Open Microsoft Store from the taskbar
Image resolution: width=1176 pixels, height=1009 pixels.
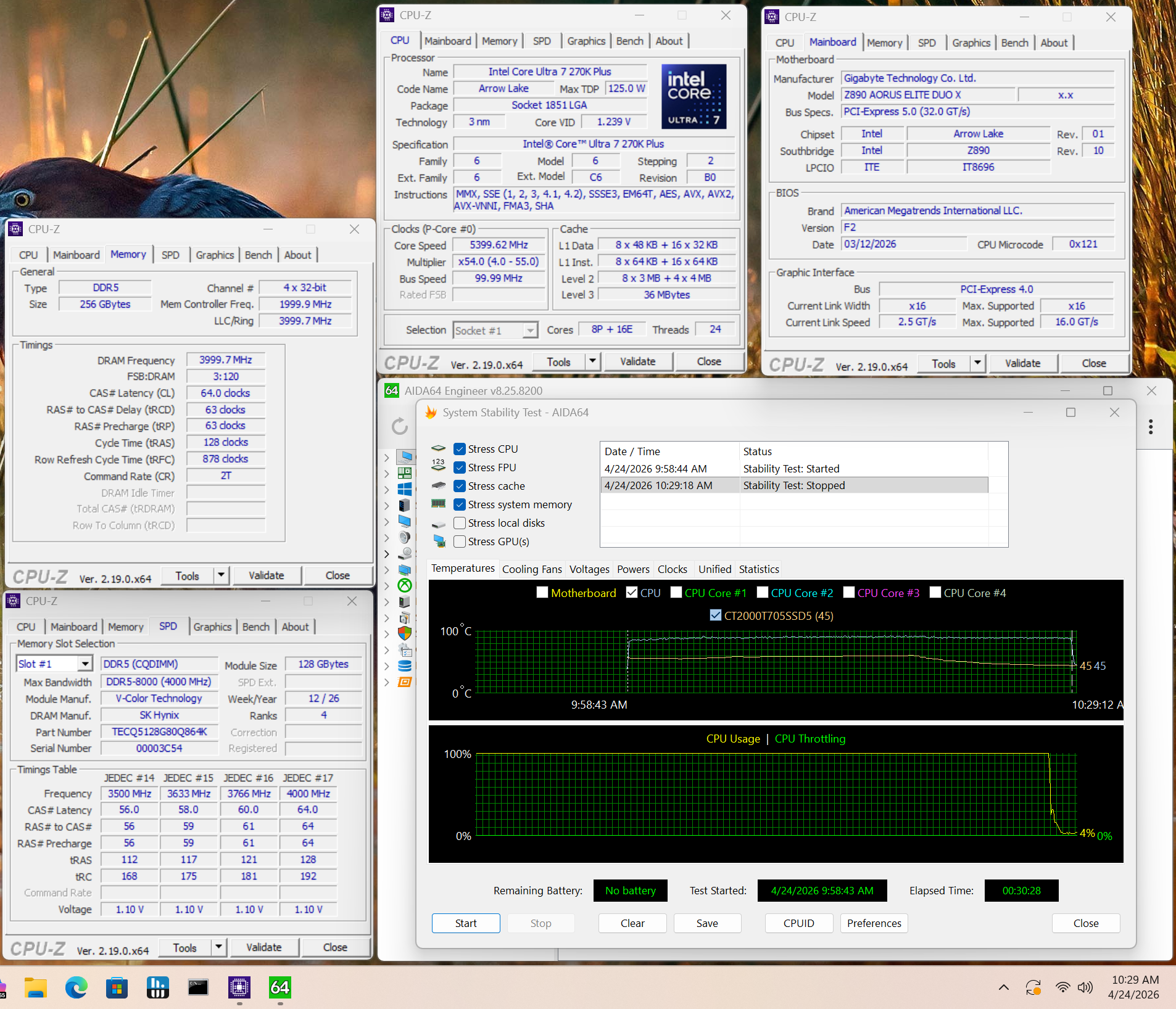tap(117, 987)
